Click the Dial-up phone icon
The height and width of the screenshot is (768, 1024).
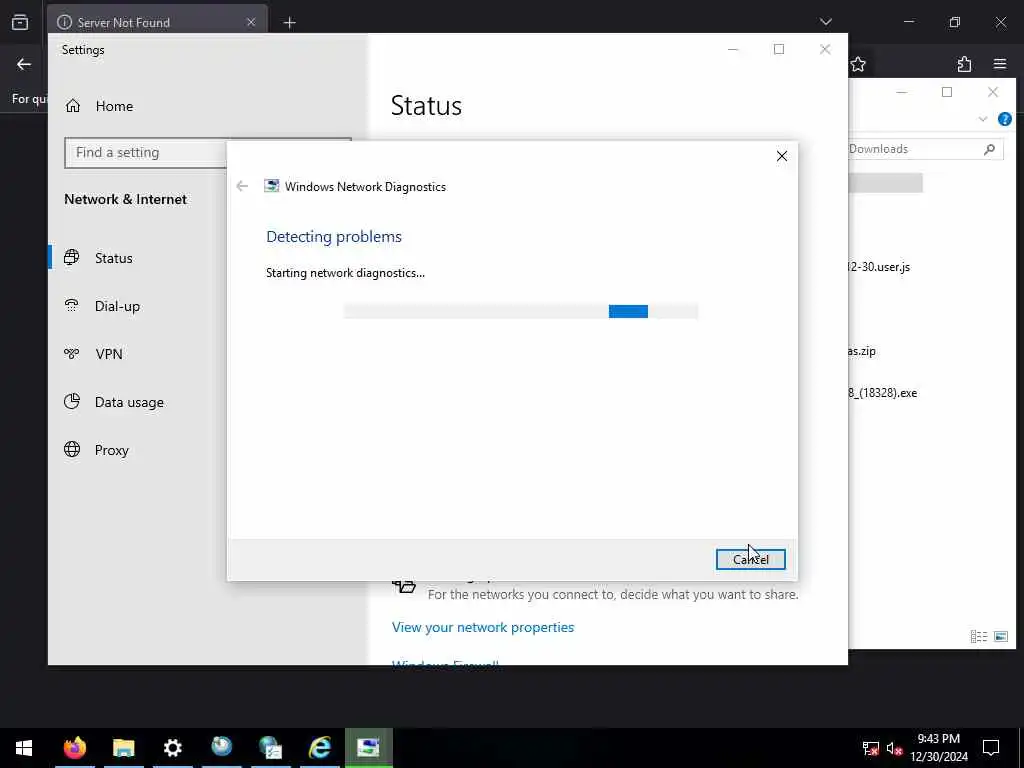click(x=72, y=305)
